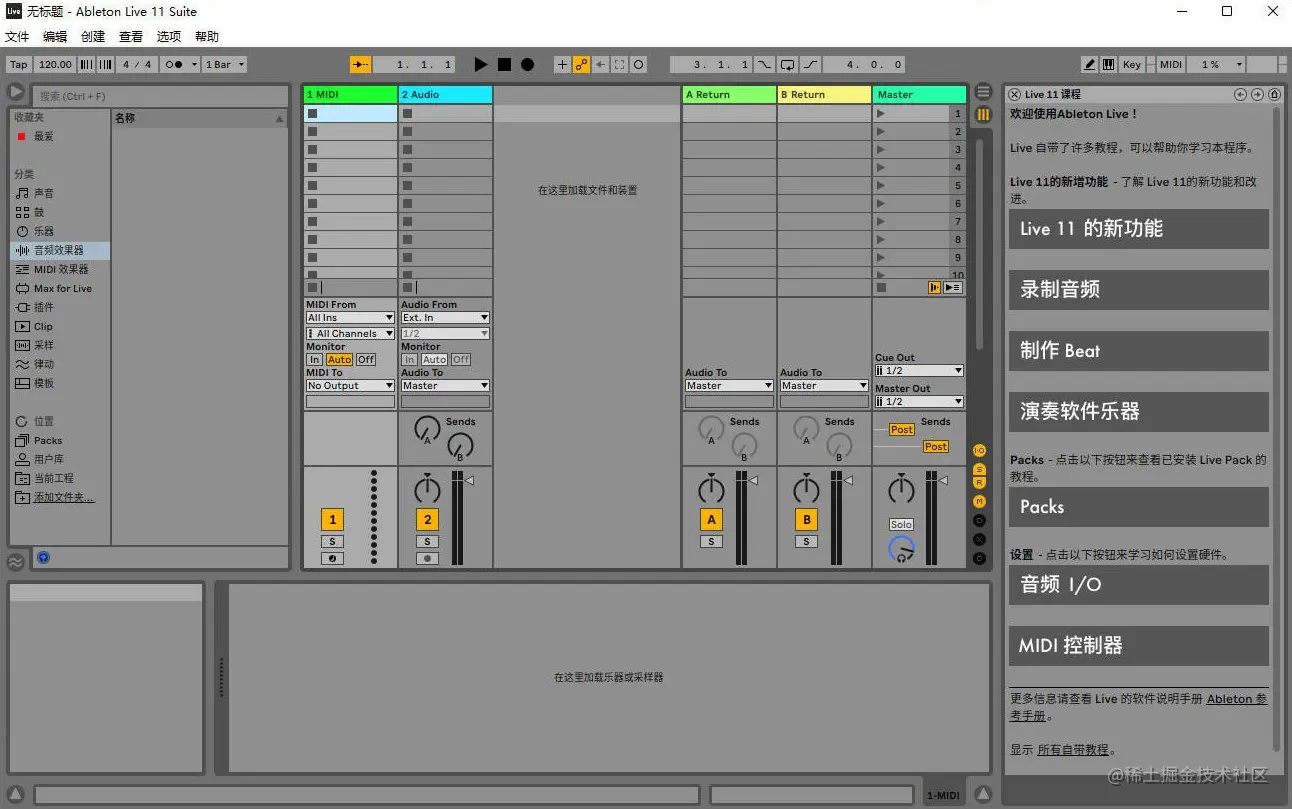Click the Master Solo cue button
Viewport: 1292px width, 809px height.
901,524
